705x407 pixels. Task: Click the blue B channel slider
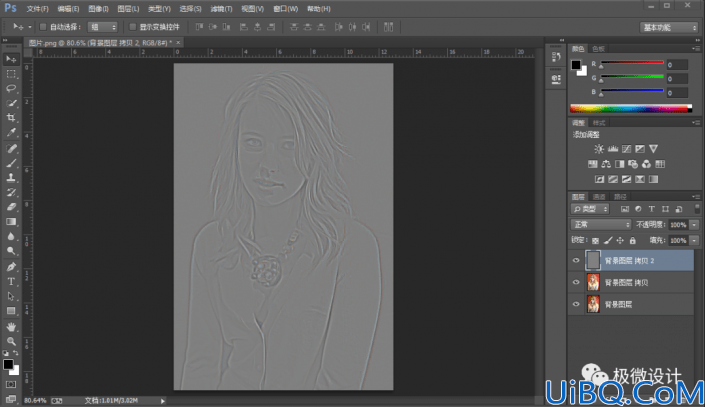[x=632, y=91]
